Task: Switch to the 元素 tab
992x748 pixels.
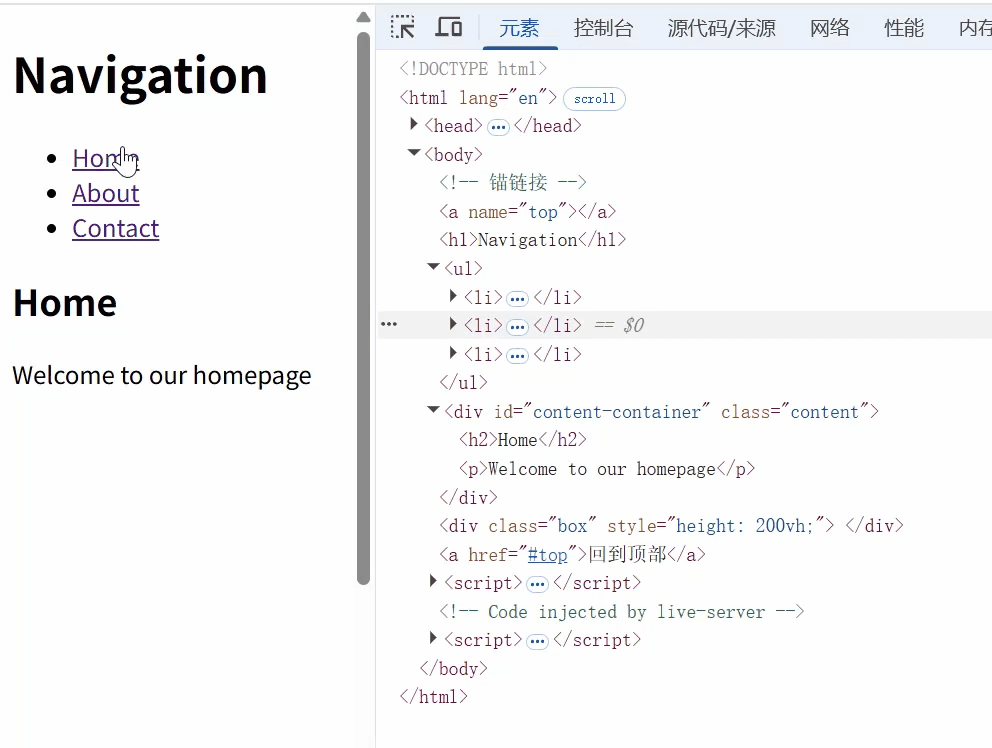Action: pyautogui.click(x=519, y=28)
